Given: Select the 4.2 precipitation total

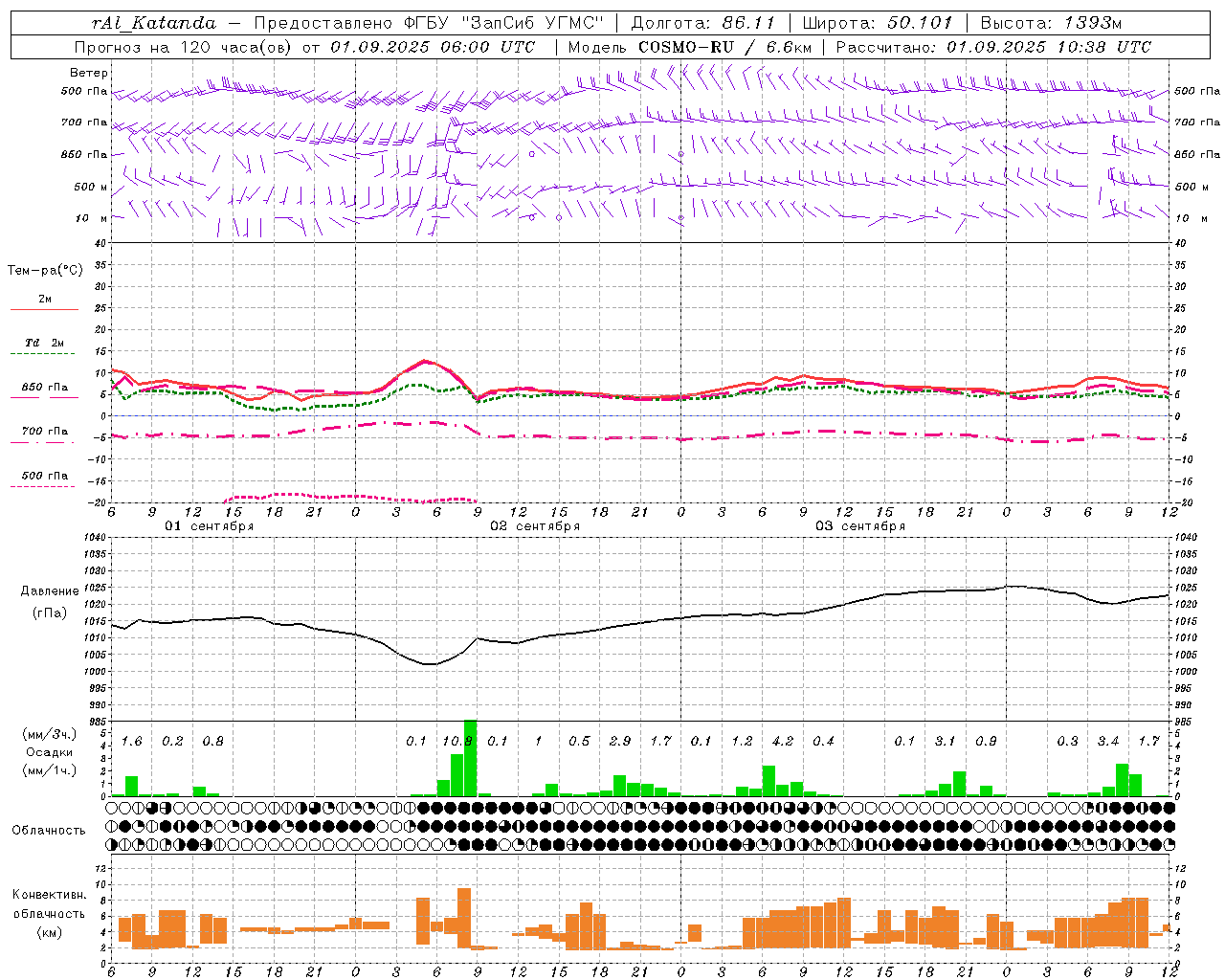Looking at the screenshot, I should (x=783, y=742).
